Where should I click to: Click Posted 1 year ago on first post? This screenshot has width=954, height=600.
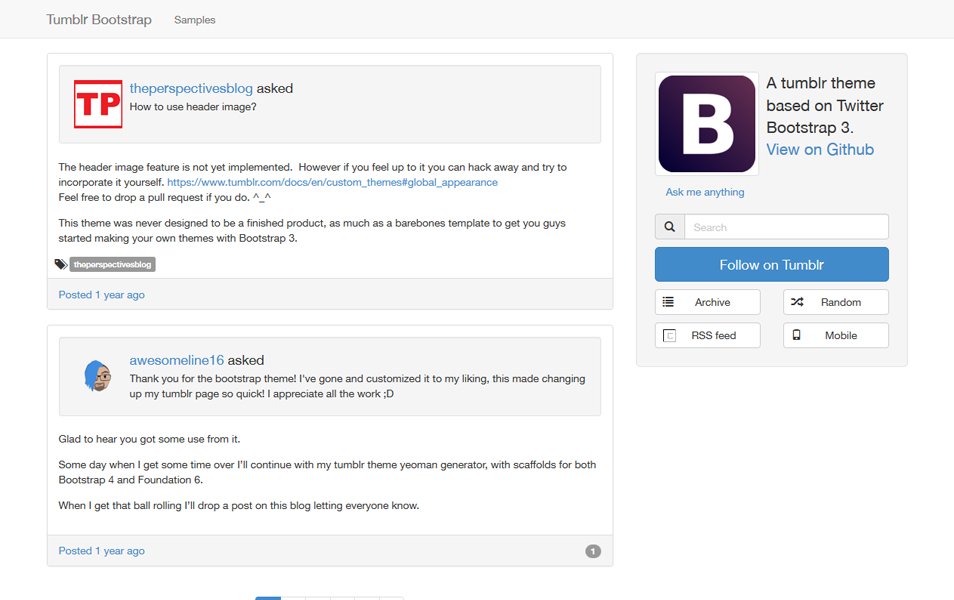[102, 295]
